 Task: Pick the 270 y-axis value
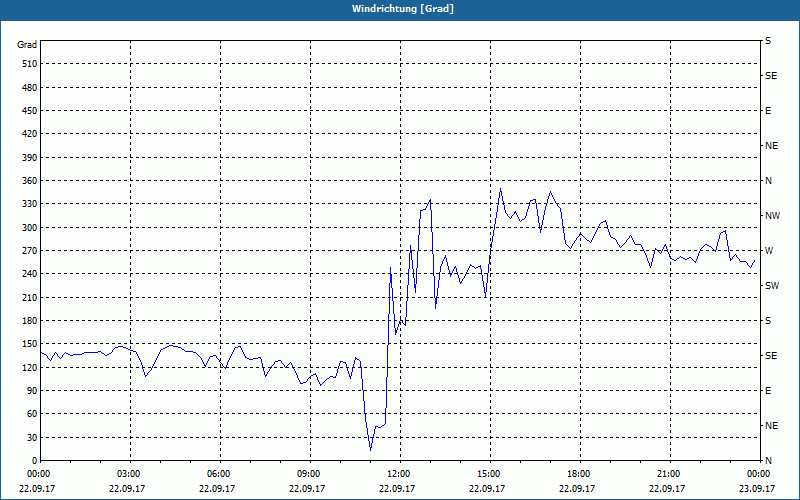[30, 251]
